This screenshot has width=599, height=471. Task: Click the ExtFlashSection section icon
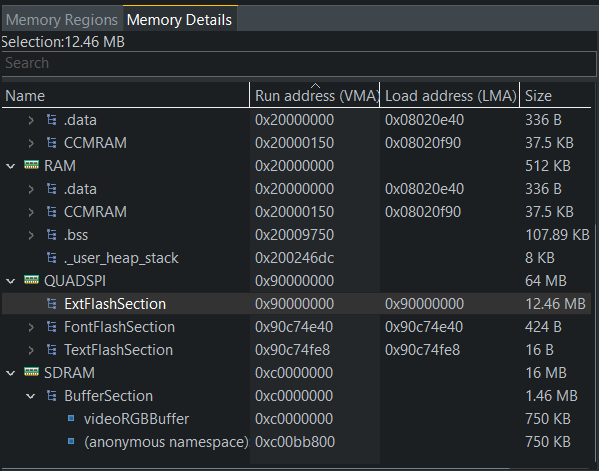pos(52,304)
